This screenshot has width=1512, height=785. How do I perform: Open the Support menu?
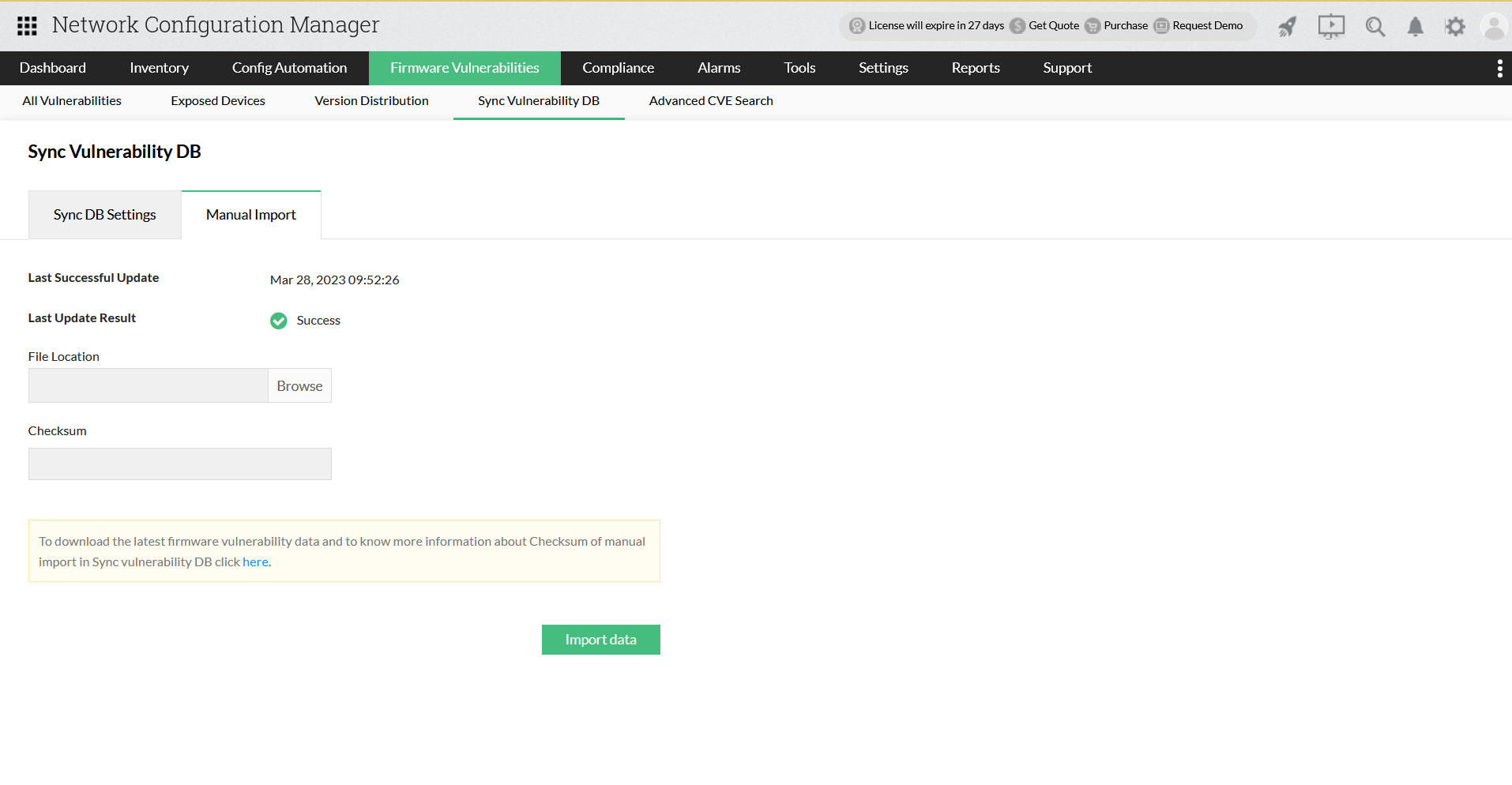[1067, 68]
